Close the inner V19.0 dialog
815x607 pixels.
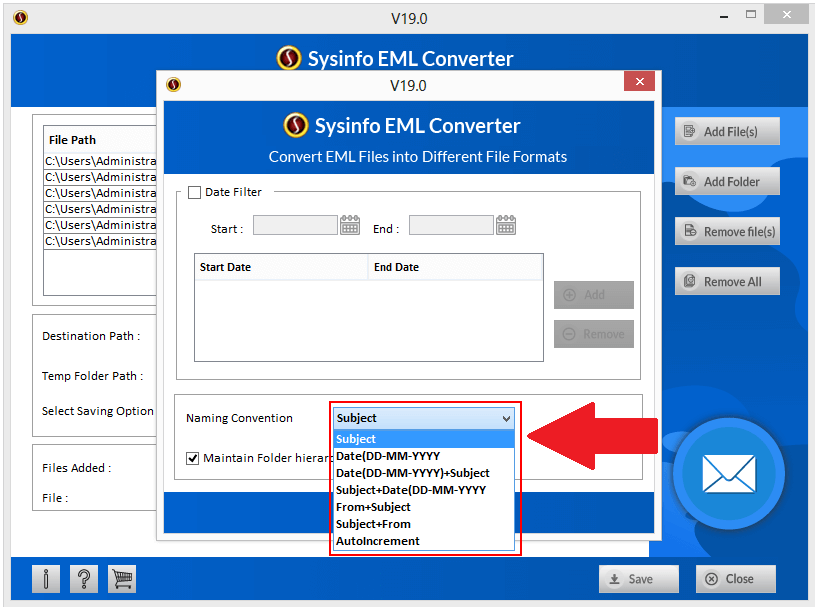(x=639, y=81)
